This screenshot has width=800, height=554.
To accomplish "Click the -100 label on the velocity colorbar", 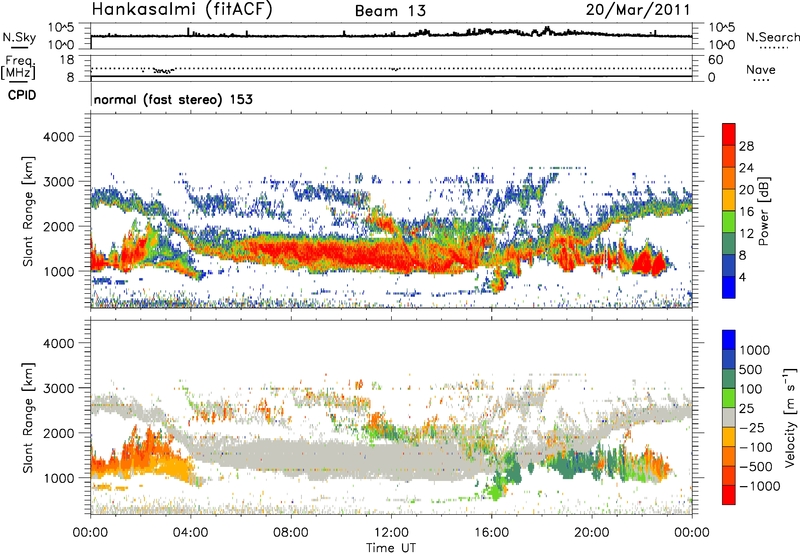I will pos(756,447).
